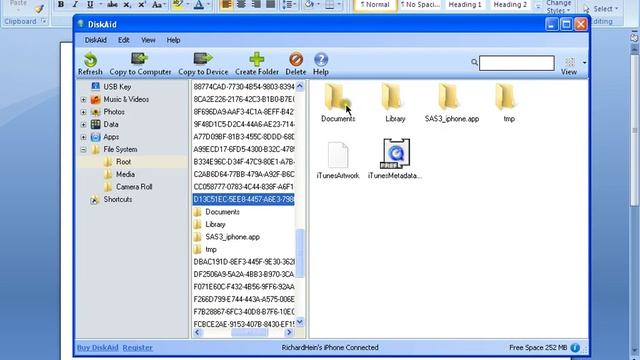
Task: Click the Refresh toolbar icon
Action: (x=90, y=60)
